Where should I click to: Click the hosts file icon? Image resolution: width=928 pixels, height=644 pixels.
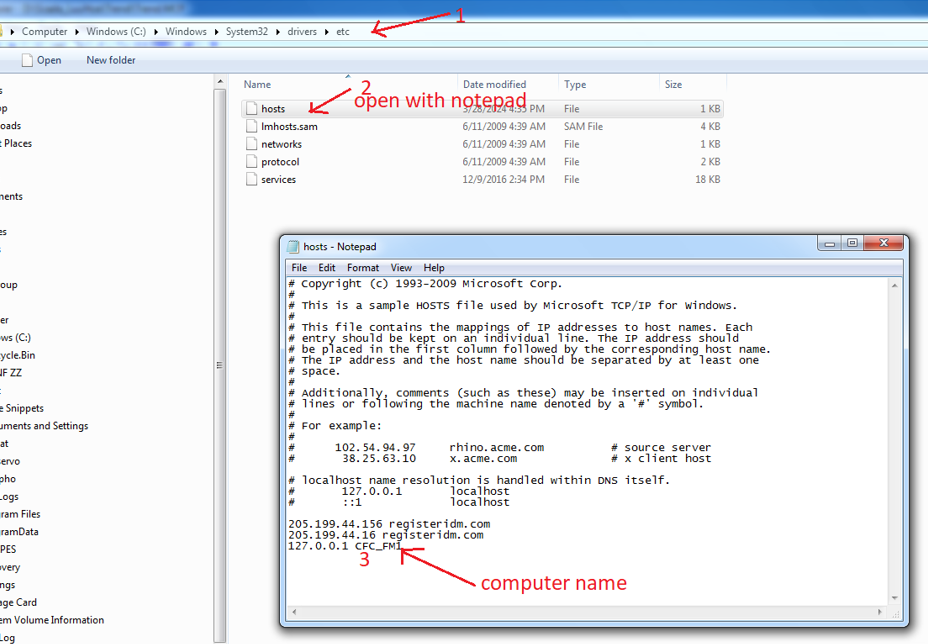(252, 108)
